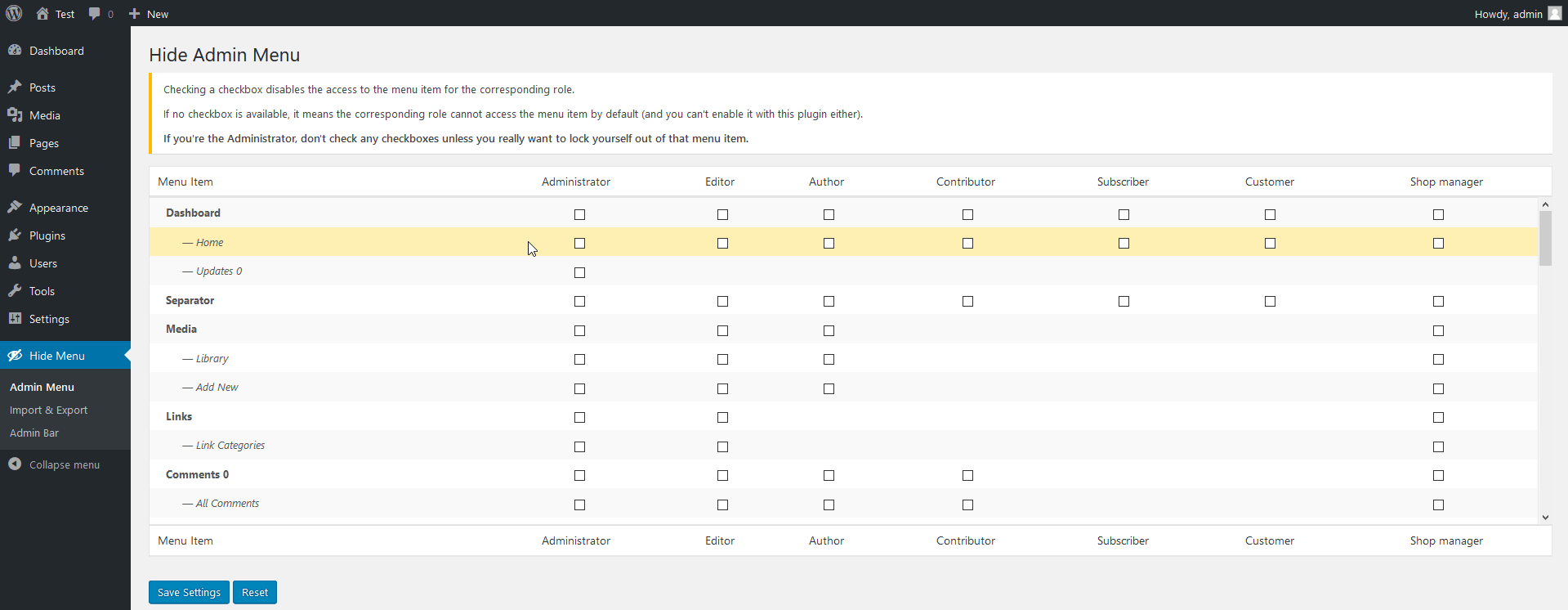Click the Posts pushpin icon
This screenshot has width=1568, height=610.
click(x=15, y=87)
